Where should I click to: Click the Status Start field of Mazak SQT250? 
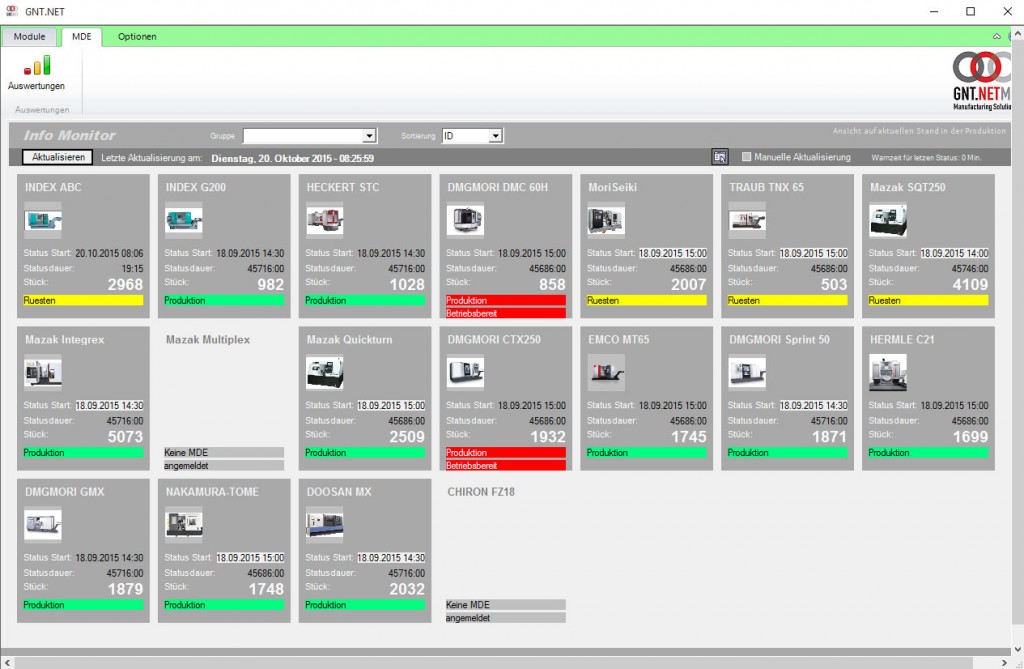pyautogui.click(x=954, y=253)
